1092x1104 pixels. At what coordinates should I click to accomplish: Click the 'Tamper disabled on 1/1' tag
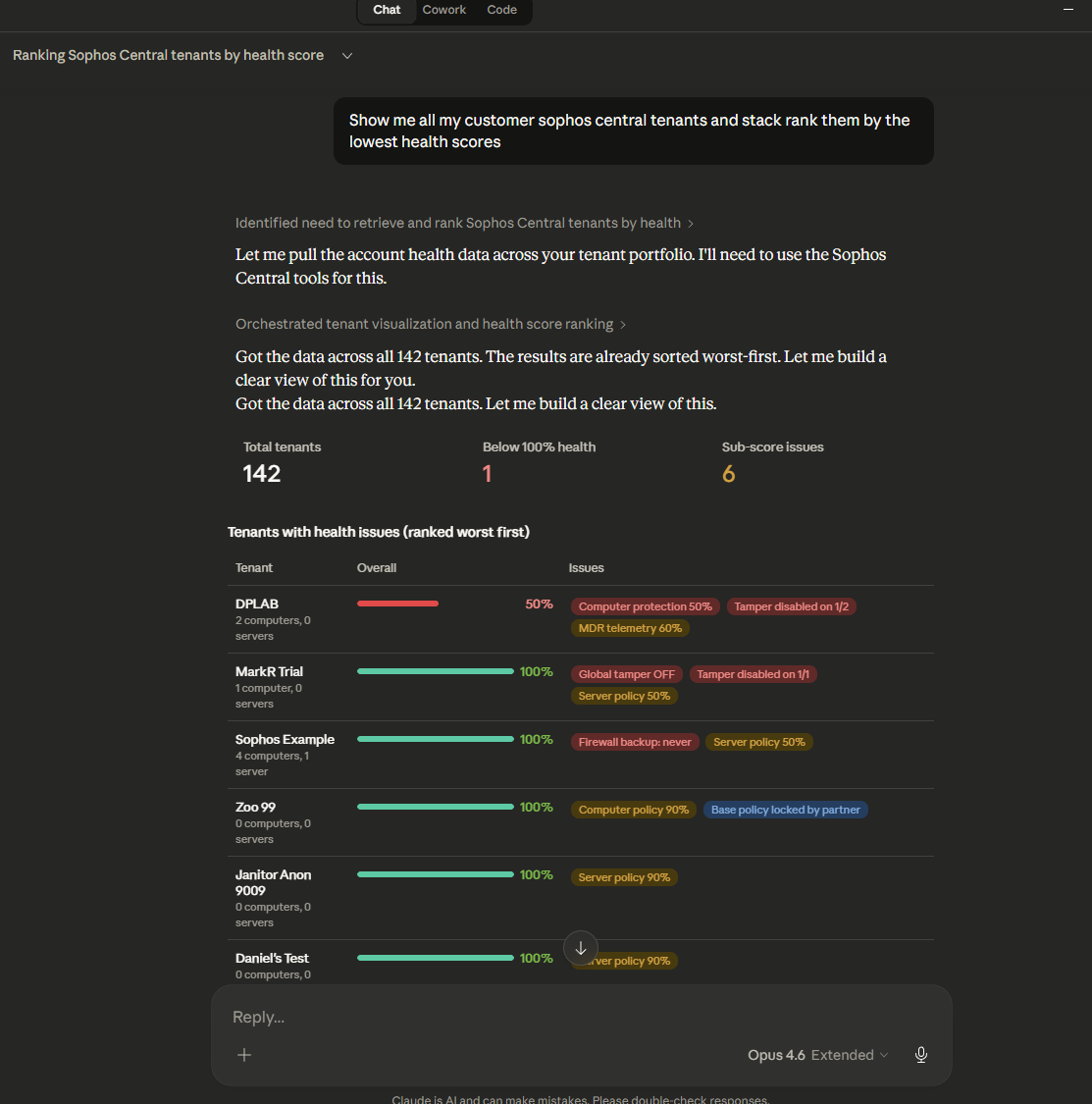coord(753,674)
